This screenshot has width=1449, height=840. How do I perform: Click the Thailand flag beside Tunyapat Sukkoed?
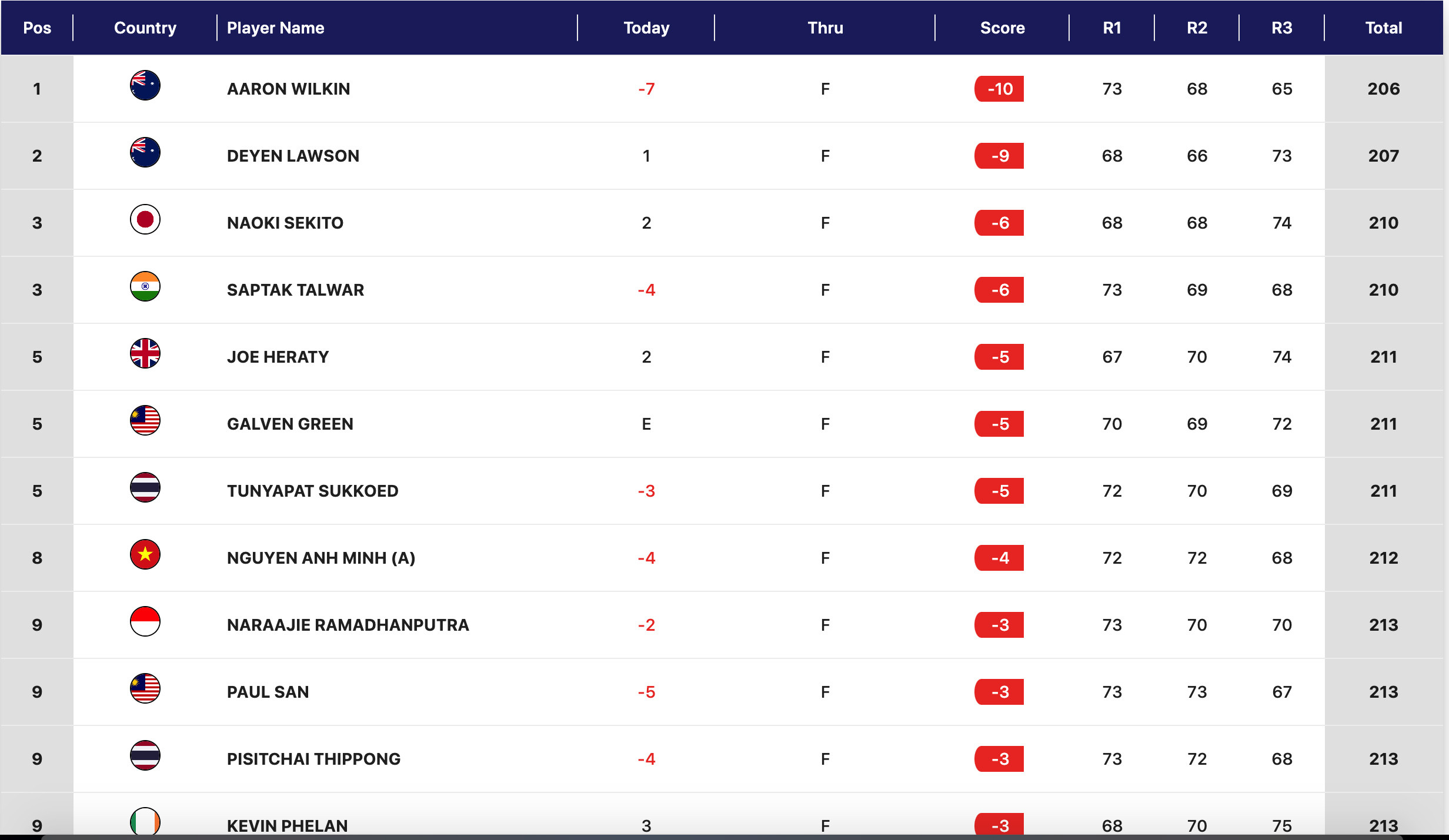click(x=145, y=488)
